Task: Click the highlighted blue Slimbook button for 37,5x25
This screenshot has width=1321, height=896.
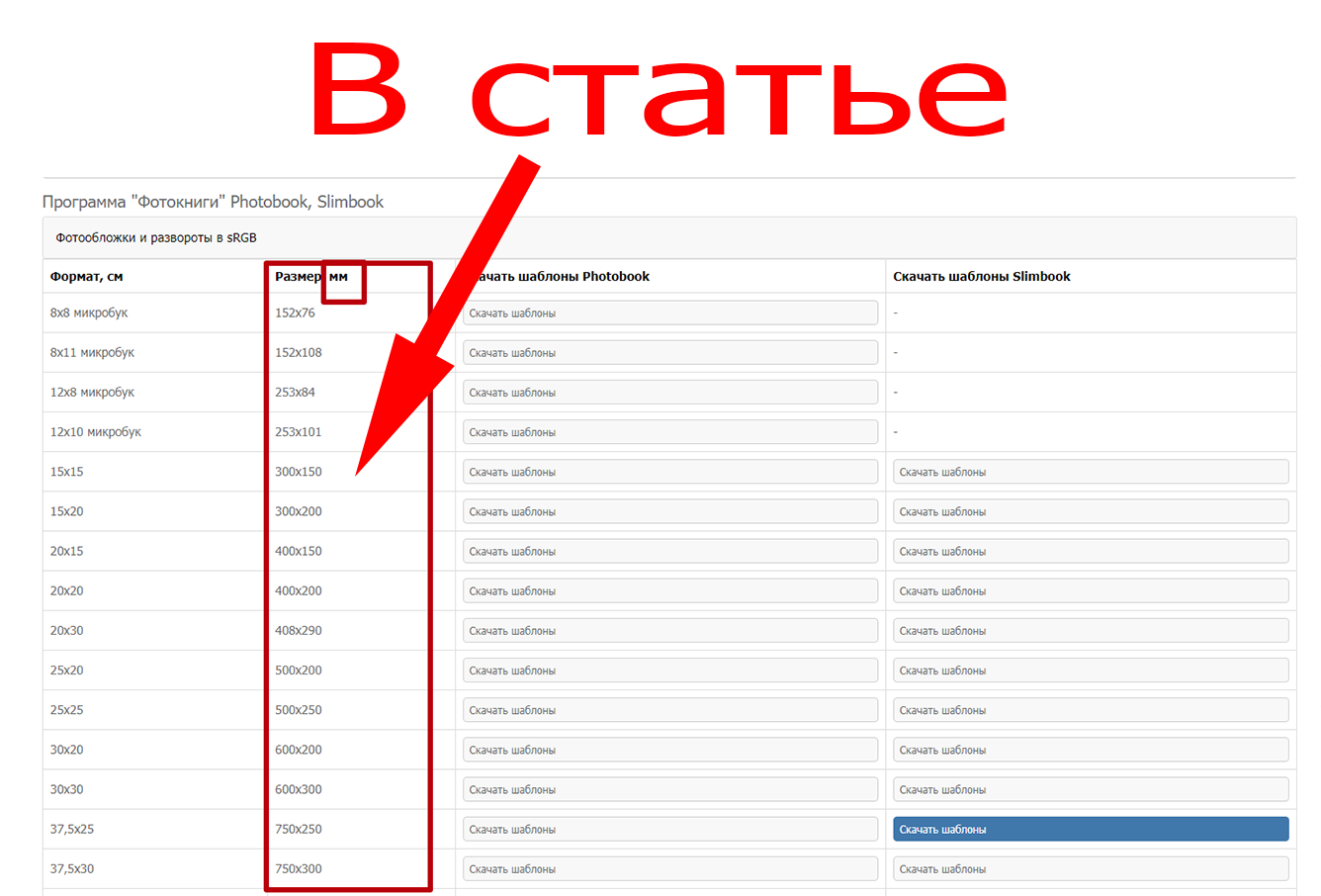Action: pos(1090,829)
